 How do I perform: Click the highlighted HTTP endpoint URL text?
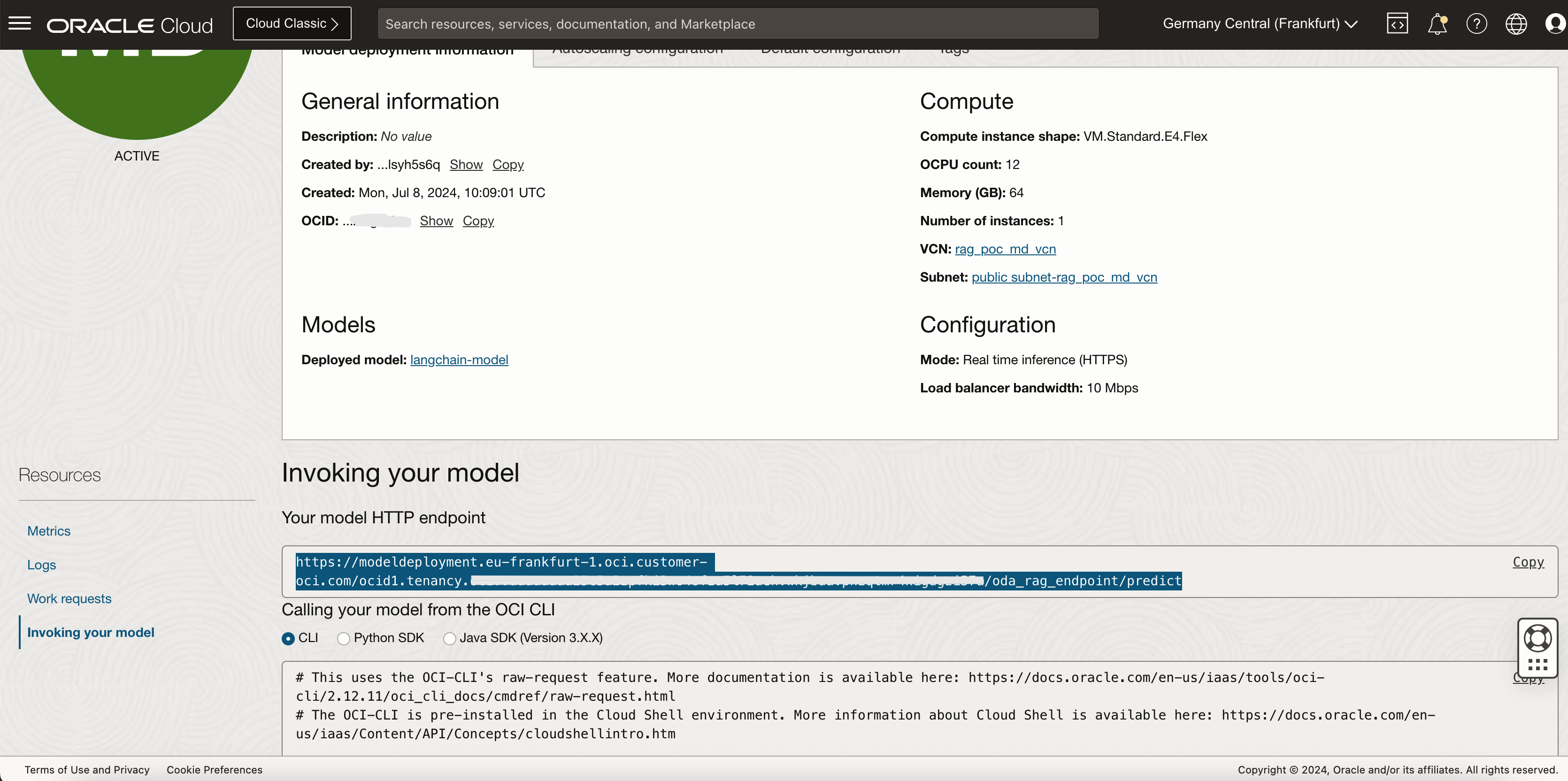click(x=738, y=571)
